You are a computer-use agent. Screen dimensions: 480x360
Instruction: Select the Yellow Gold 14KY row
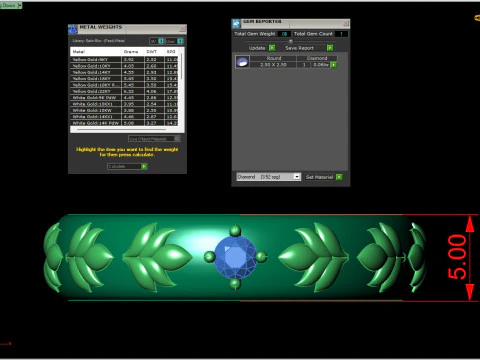pos(124,72)
